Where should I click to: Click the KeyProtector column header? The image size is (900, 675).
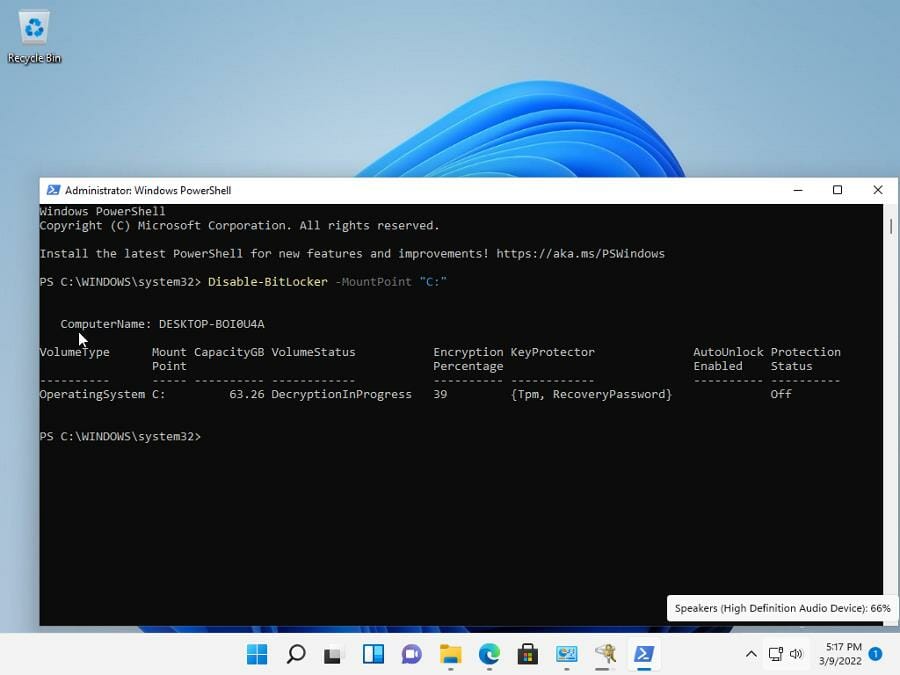click(x=553, y=352)
